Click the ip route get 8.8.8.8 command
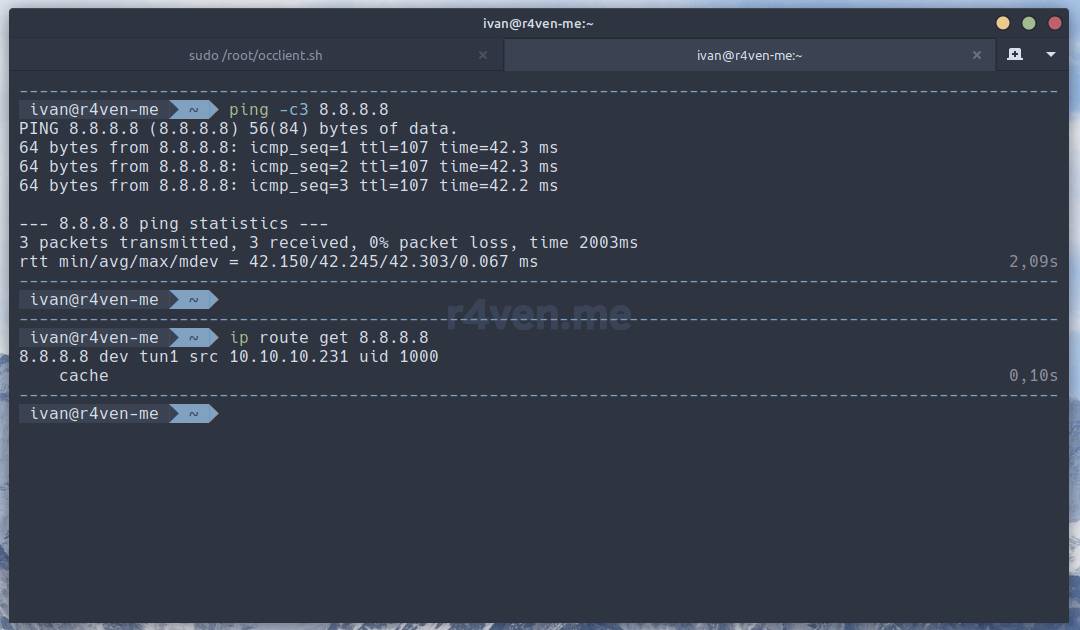1080x630 pixels. [x=328, y=338]
